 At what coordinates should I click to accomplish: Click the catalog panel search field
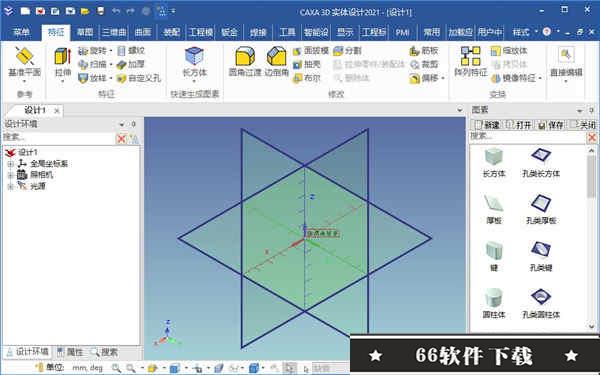click(528, 136)
